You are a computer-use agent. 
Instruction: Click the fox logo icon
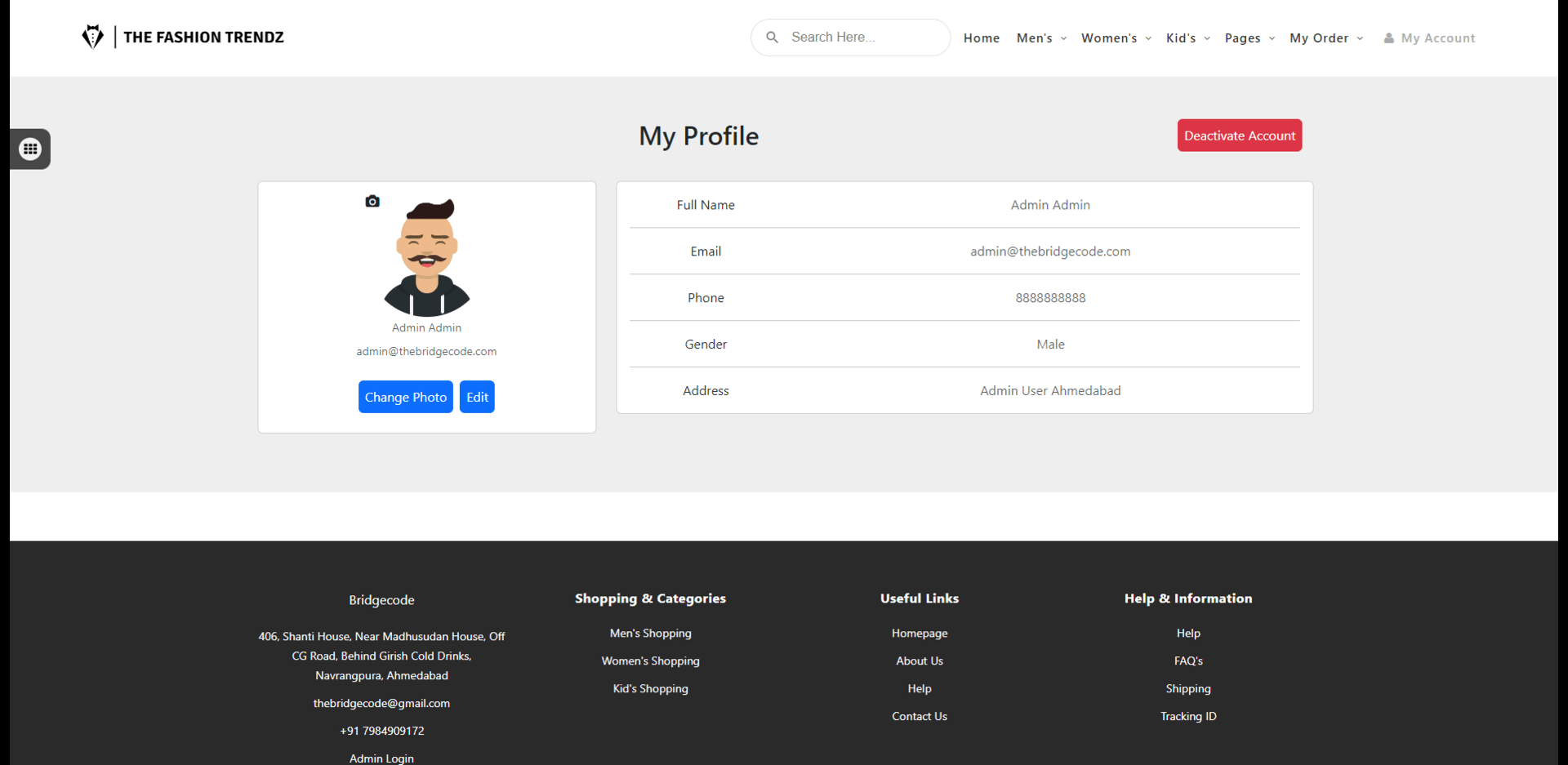point(93,37)
